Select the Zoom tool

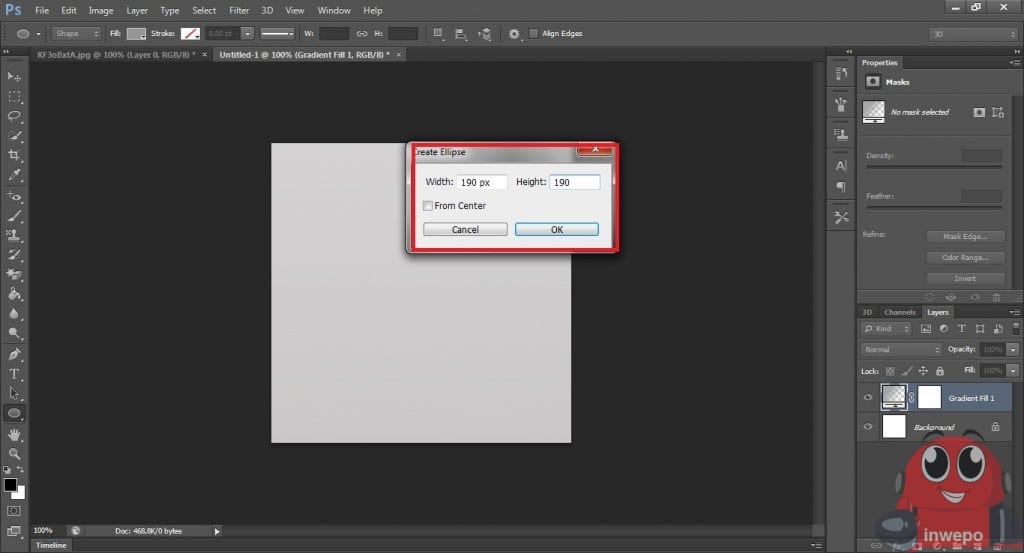[14, 453]
